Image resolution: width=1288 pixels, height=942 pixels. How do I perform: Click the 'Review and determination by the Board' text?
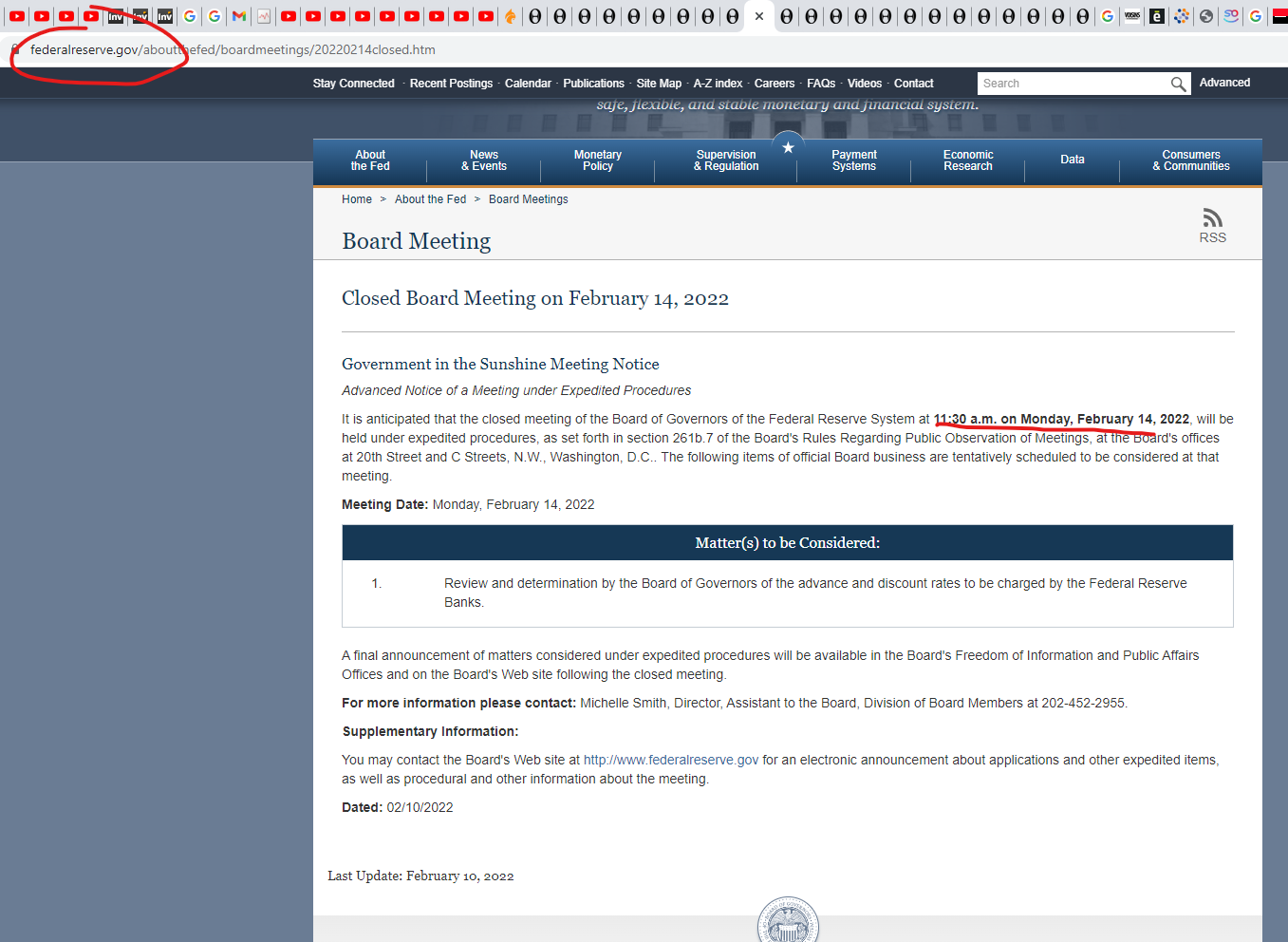(x=815, y=593)
